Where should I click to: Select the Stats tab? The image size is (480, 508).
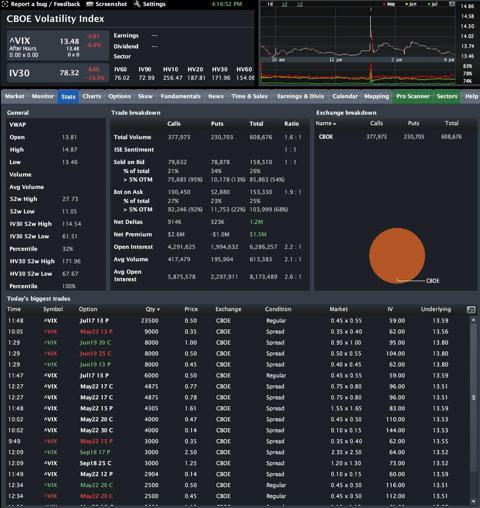68,97
